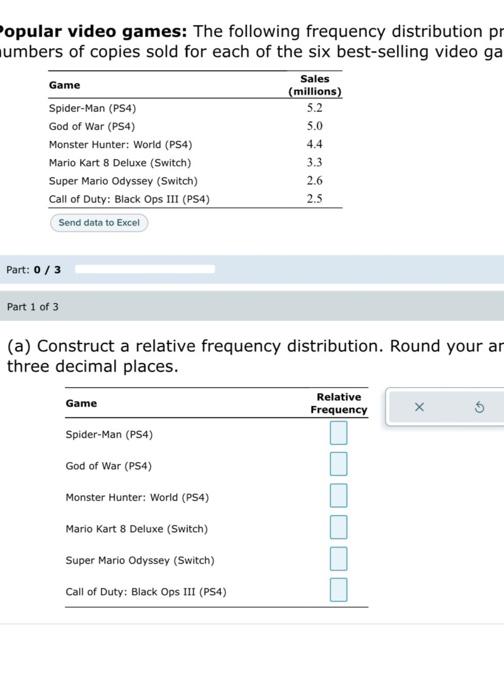Click the Sales (millions) column header

(x=315, y=85)
